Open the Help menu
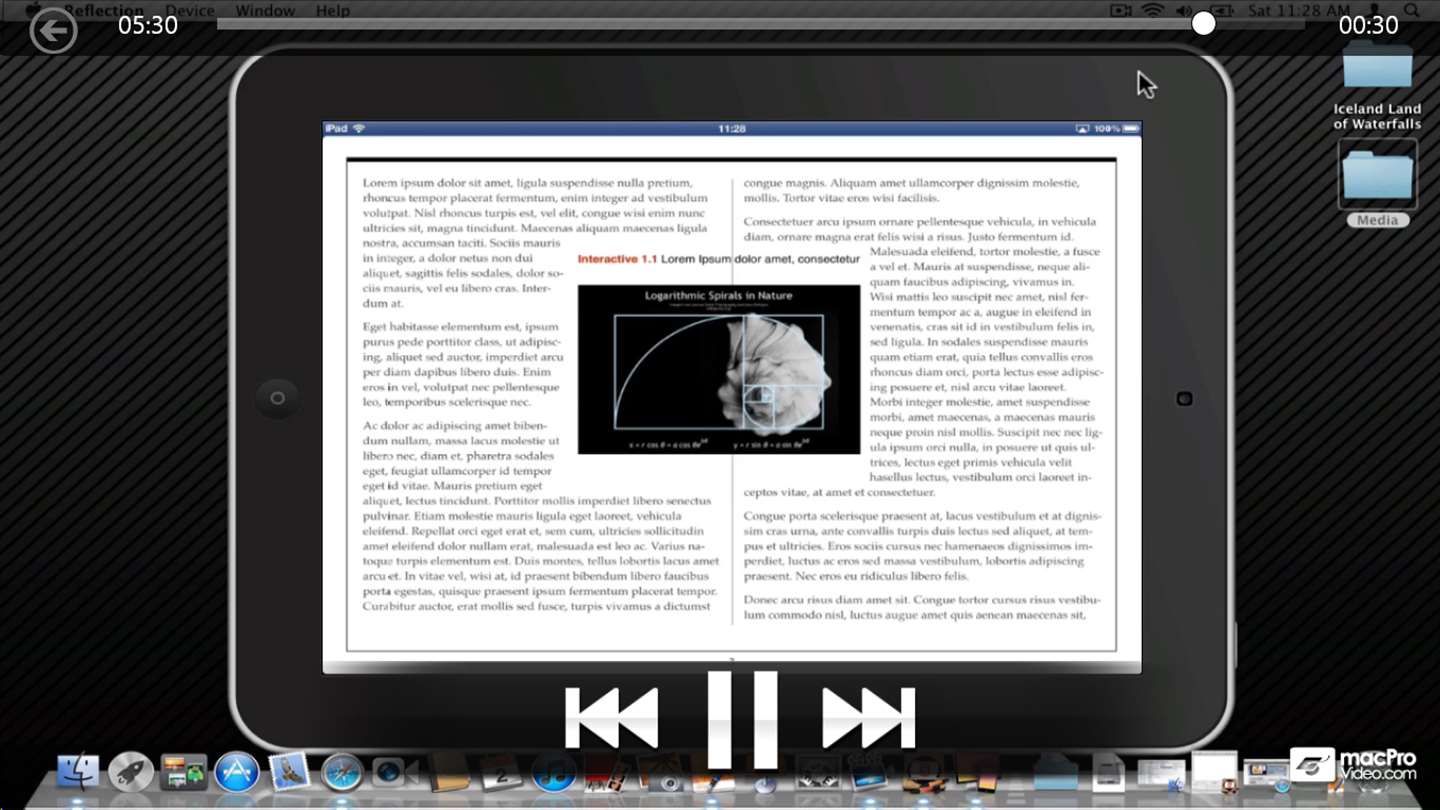 pos(333,11)
